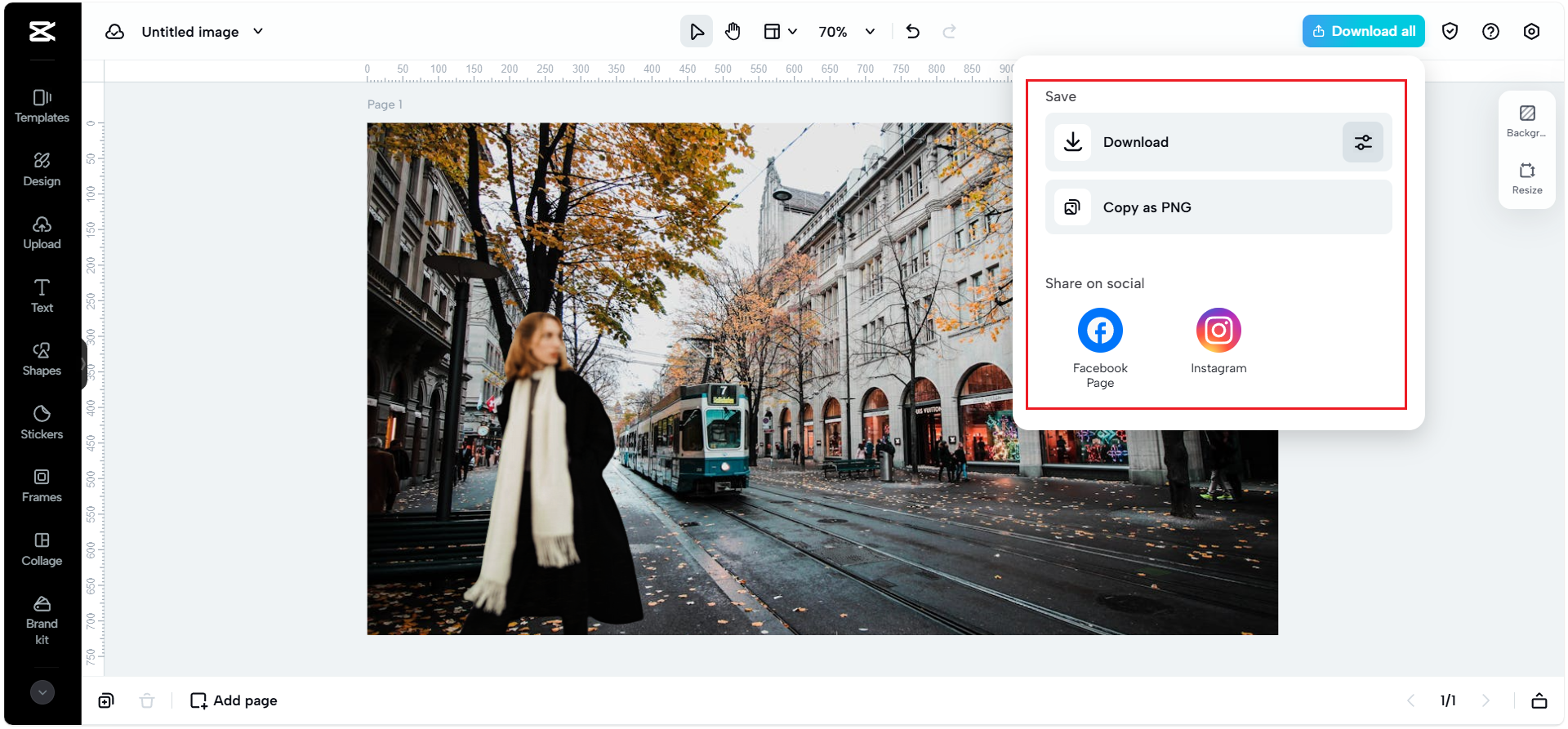Open the Frames panel
Viewport: 1568px width, 729px height.
coord(42,486)
